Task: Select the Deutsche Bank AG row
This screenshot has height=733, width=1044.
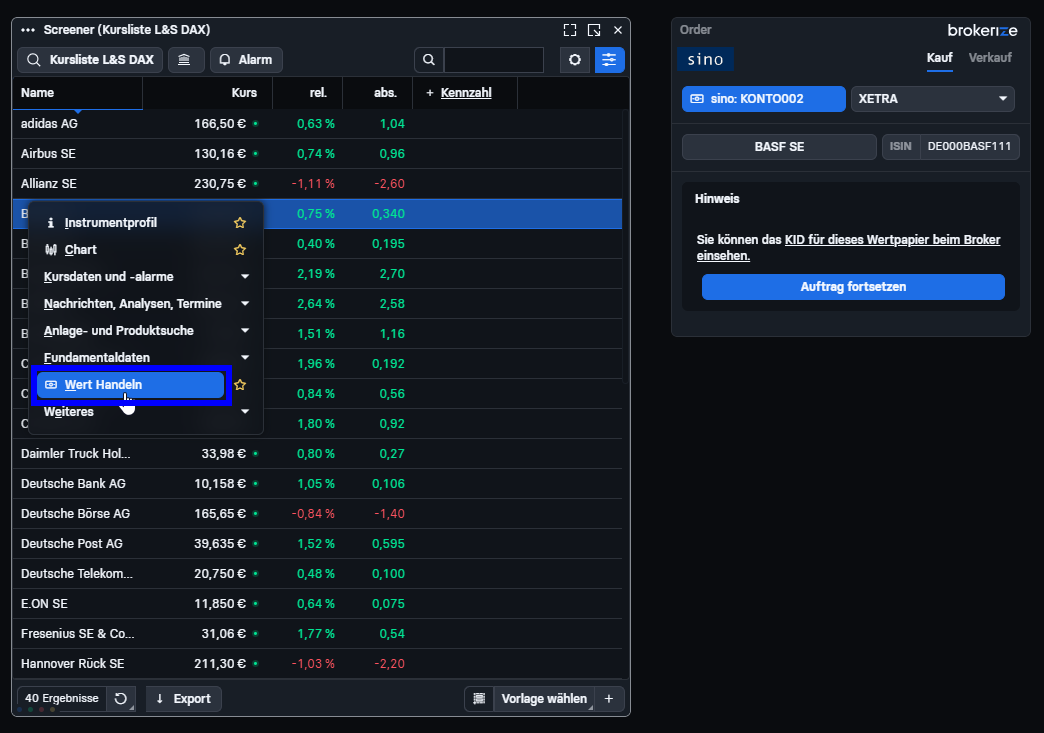Action: pyautogui.click(x=317, y=484)
